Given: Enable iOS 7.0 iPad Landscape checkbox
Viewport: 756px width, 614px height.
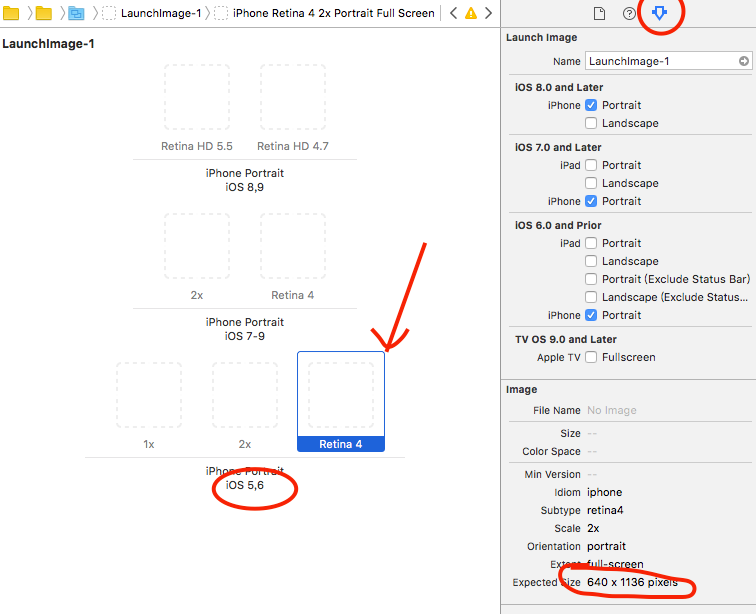Looking at the screenshot, I should click(591, 183).
